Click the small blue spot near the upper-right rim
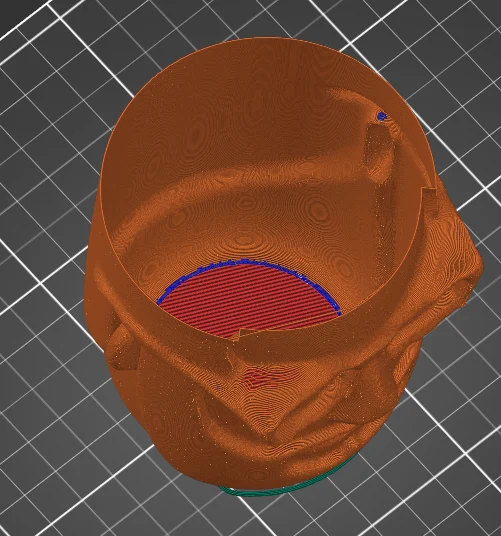Viewport: 501px width, 536px height. (382, 116)
